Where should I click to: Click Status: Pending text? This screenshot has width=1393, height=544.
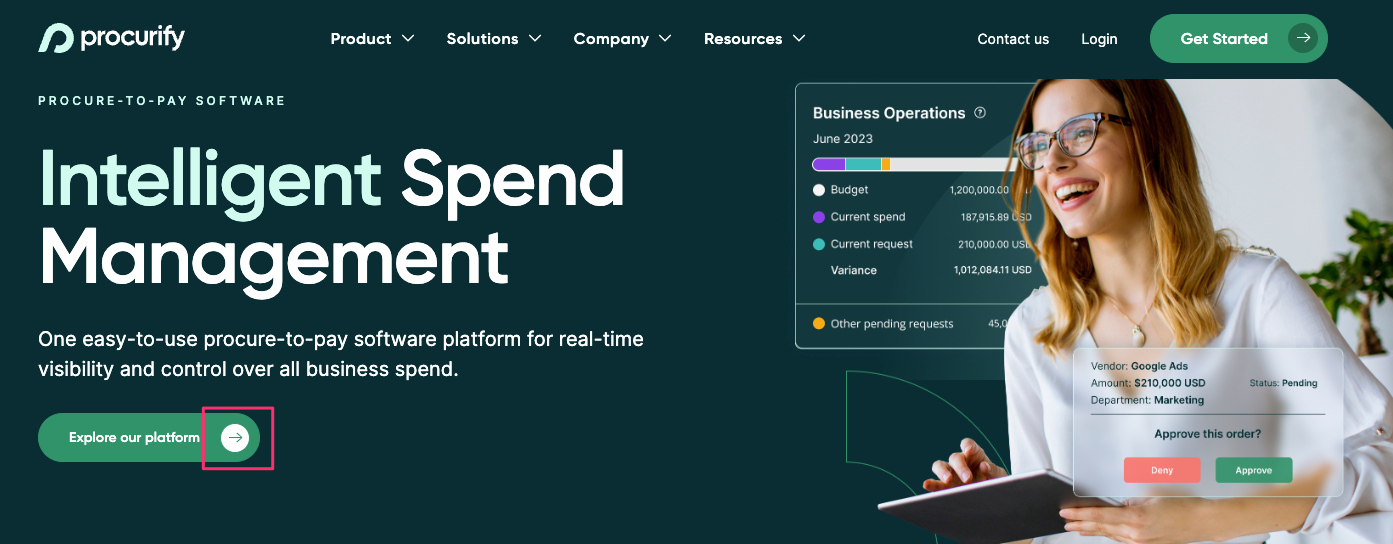tap(1283, 383)
